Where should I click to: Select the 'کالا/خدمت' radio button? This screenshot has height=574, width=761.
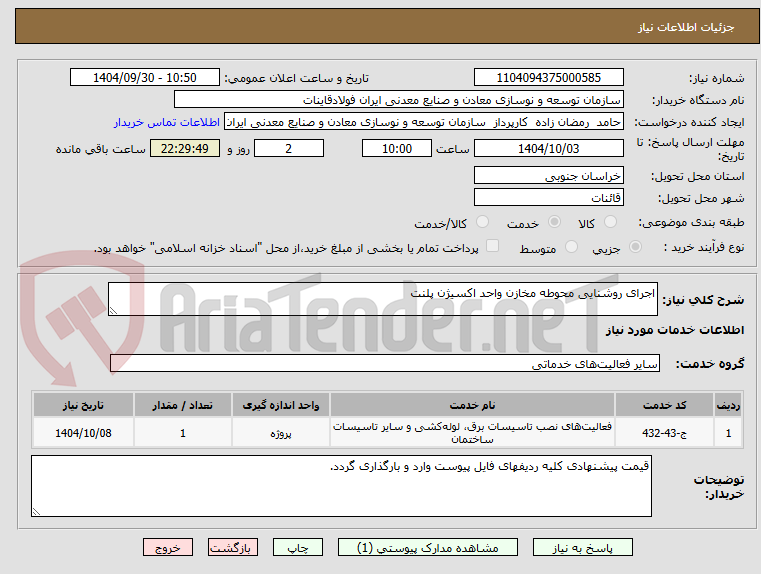[x=482, y=222]
